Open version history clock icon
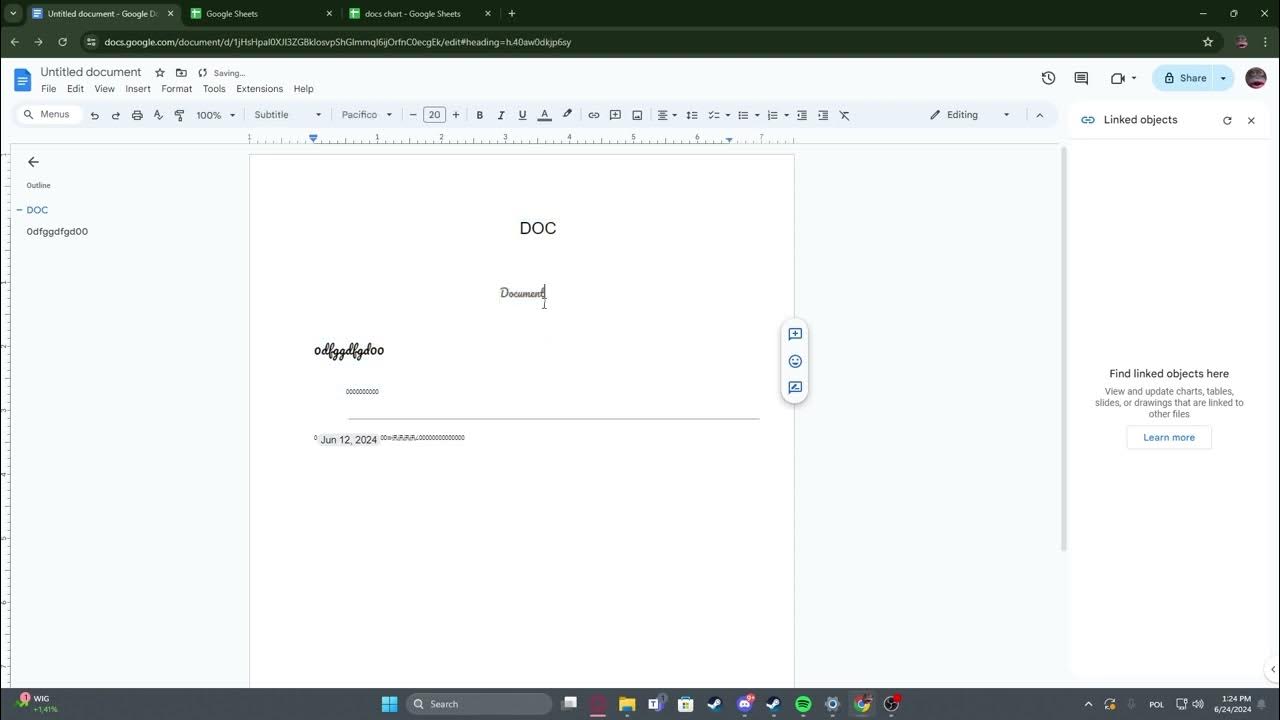Image resolution: width=1280 pixels, height=720 pixels. 1048,78
